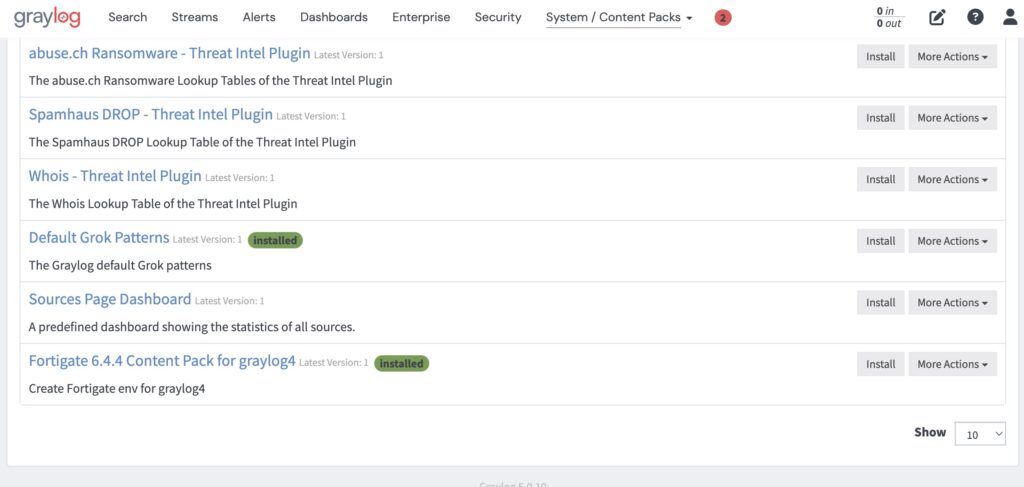Open the Enterprise menu
1024x487 pixels.
click(421, 18)
